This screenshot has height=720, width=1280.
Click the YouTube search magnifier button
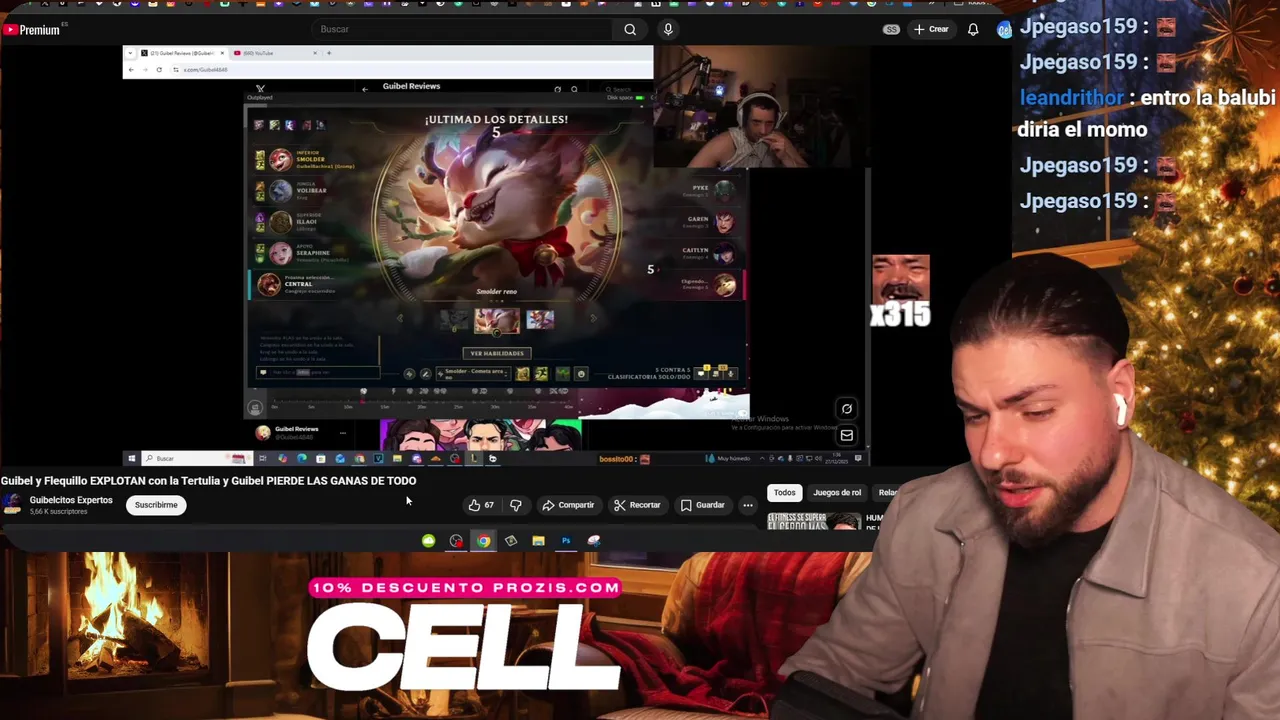tap(630, 29)
